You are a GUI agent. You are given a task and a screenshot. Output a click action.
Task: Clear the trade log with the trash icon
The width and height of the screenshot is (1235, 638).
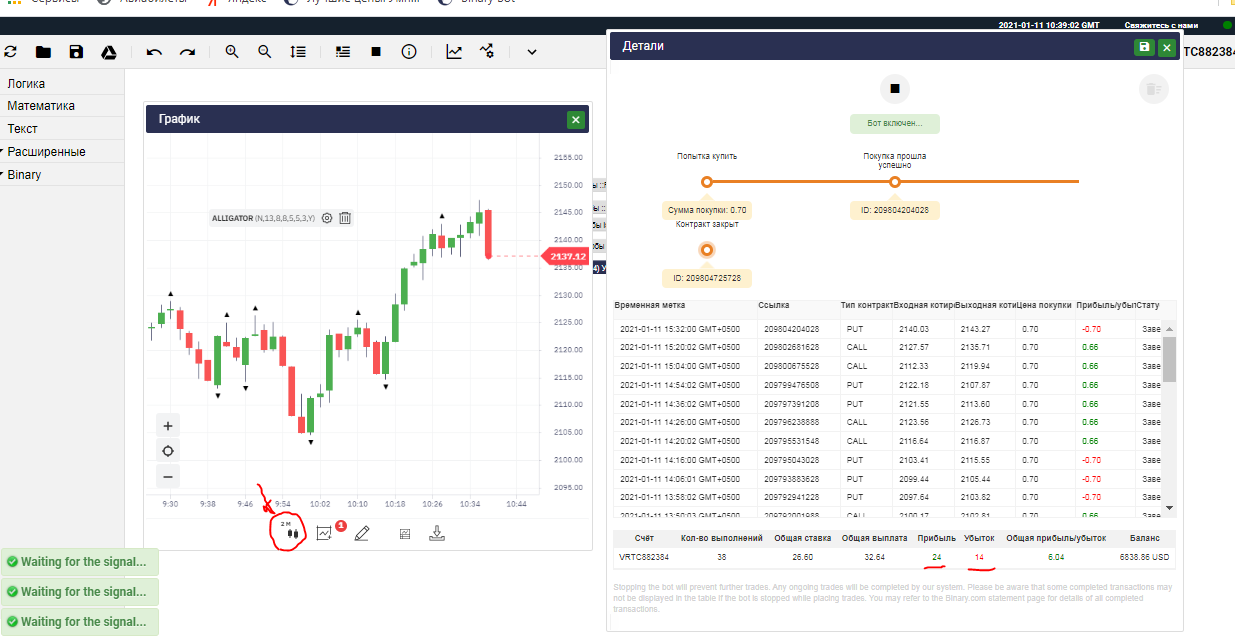click(x=1153, y=89)
